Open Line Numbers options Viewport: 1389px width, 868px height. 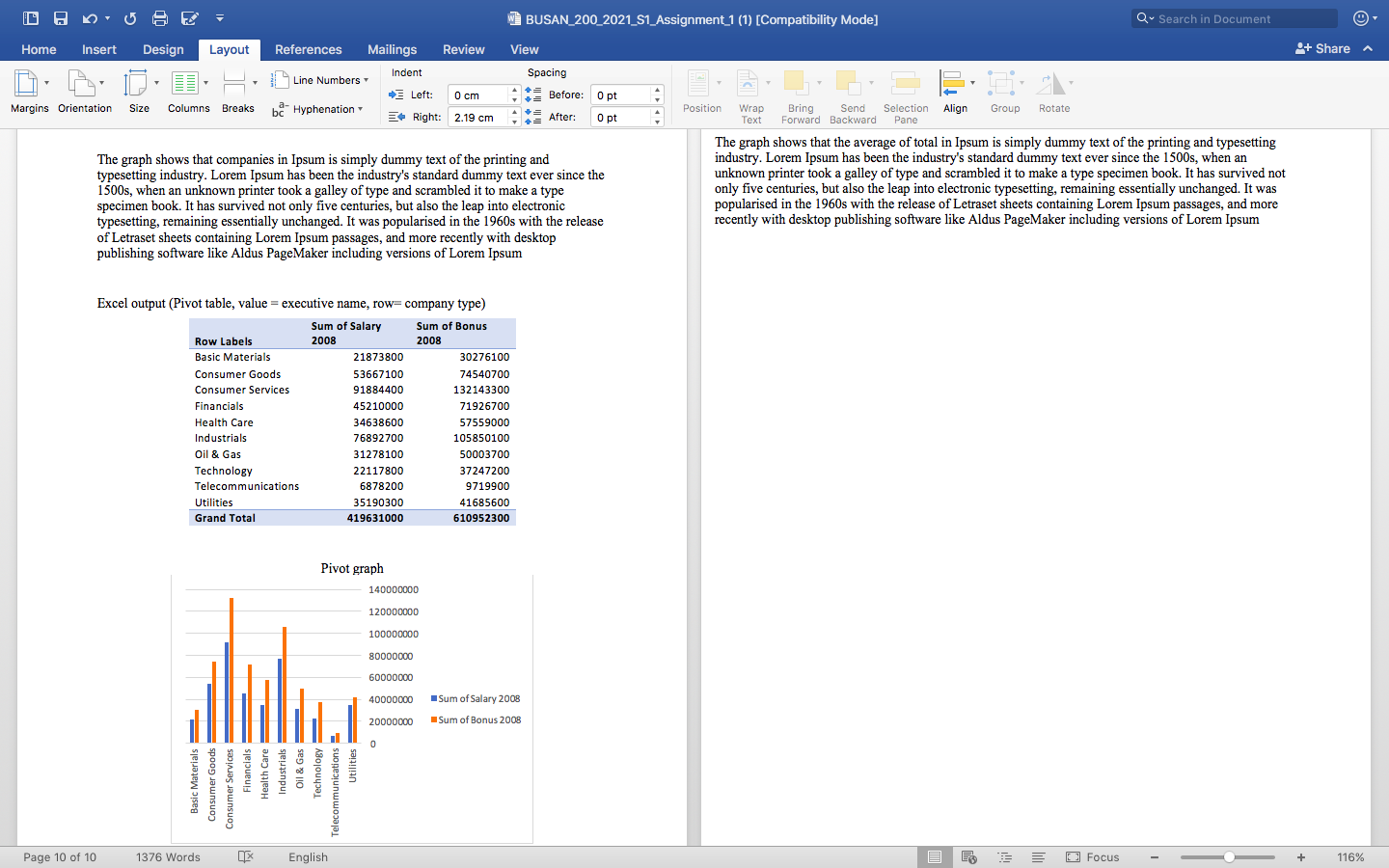(320, 80)
